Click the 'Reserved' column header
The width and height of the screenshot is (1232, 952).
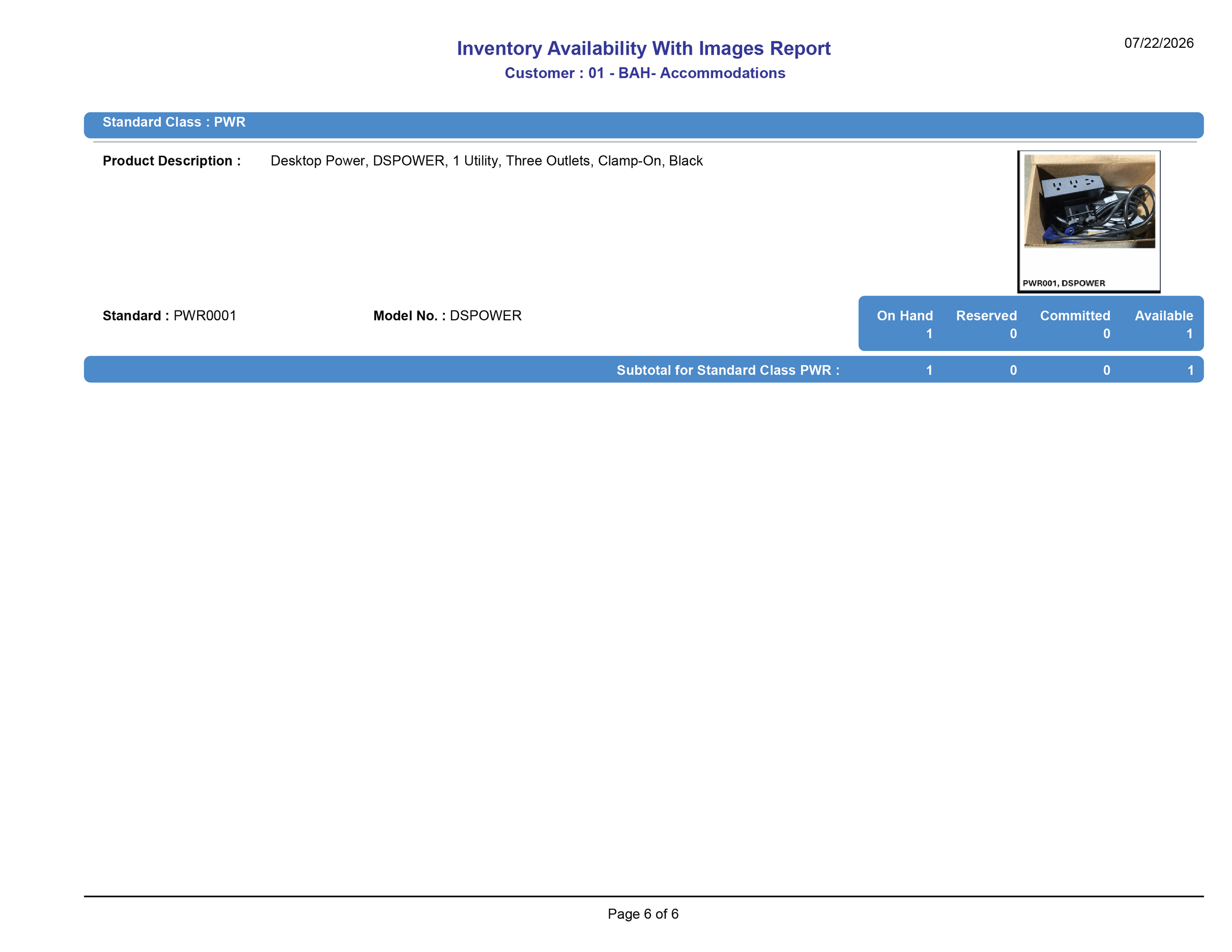(987, 315)
